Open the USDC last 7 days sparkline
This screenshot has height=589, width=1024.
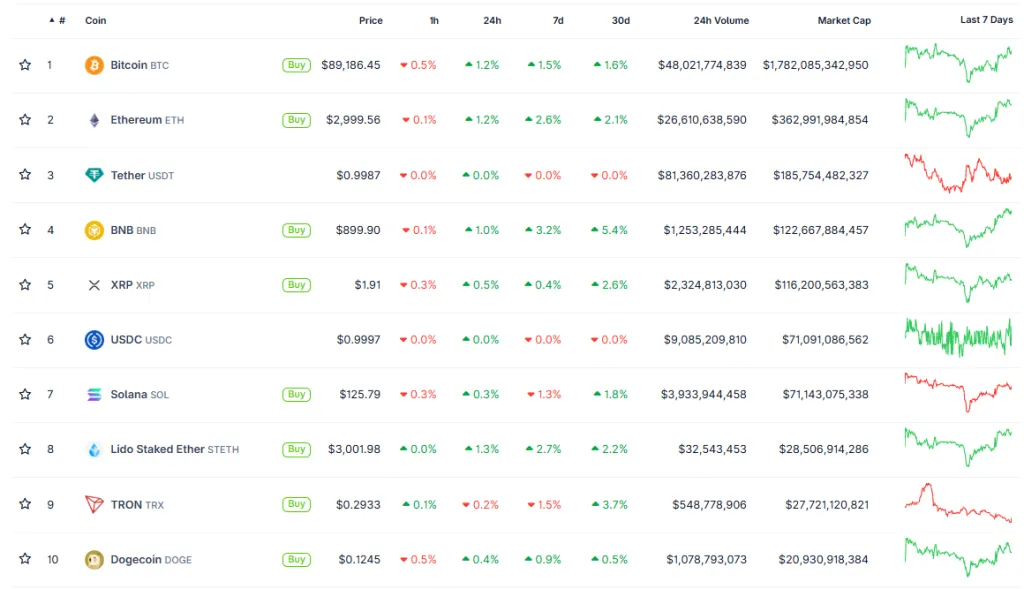pyautogui.click(x=957, y=337)
